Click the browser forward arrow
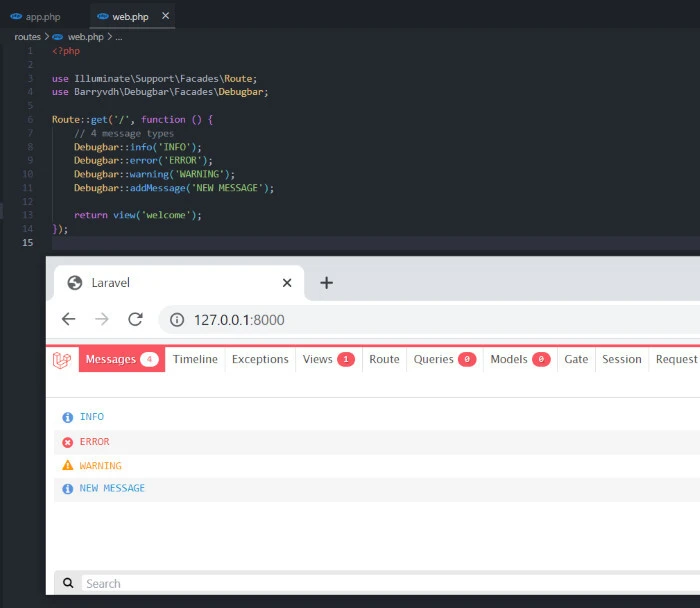Screen dimensions: 700x608 click(x=101, y=319)
